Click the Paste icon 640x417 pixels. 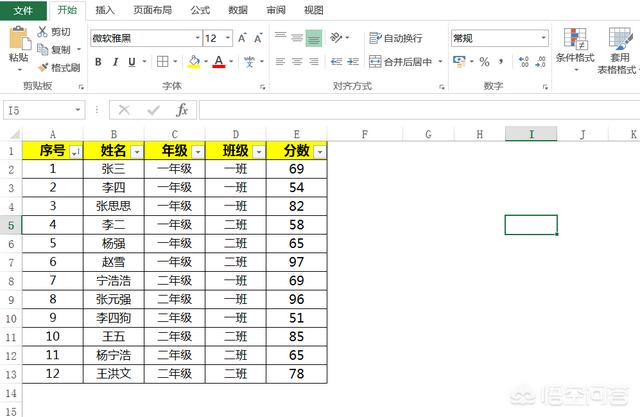[19, 39]
